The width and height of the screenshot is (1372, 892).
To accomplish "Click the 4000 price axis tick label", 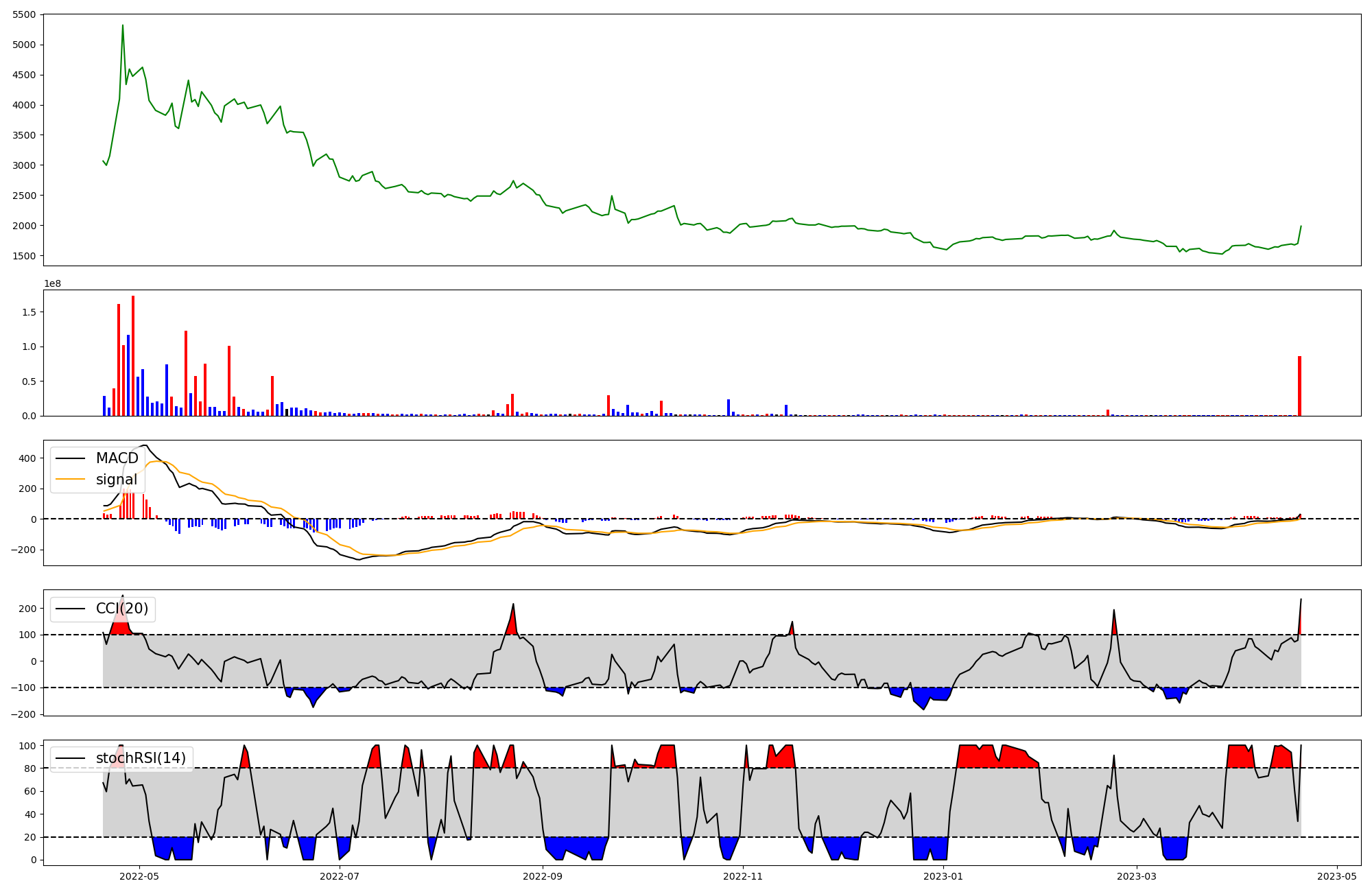I will [x=25, y=106].
